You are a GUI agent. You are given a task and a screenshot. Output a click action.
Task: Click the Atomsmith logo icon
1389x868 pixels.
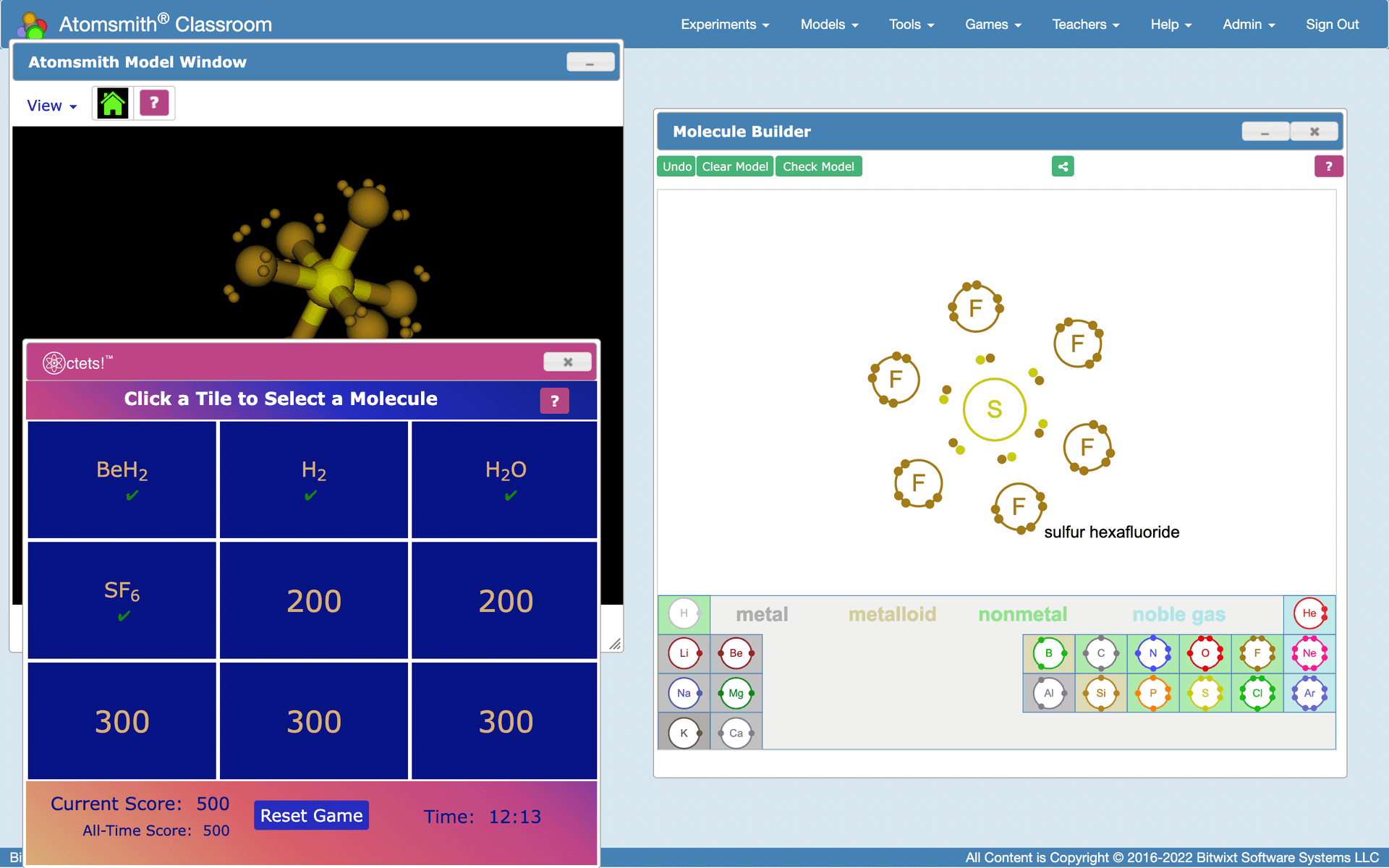32,25
